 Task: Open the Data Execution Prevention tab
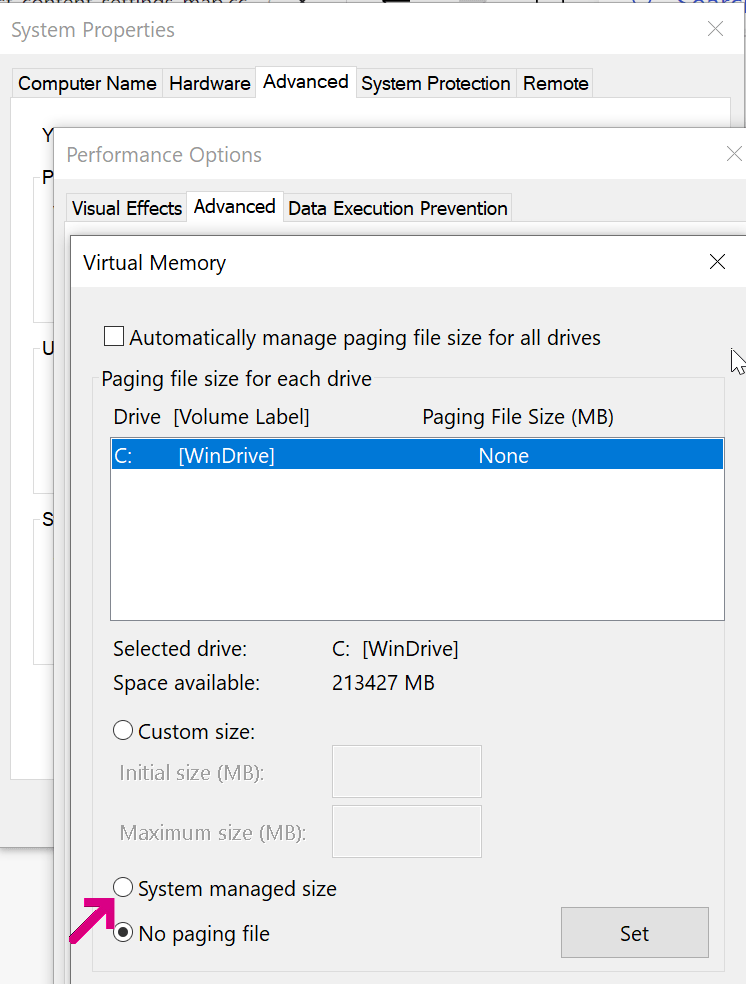pyautogui.click(x=397, y=208)
